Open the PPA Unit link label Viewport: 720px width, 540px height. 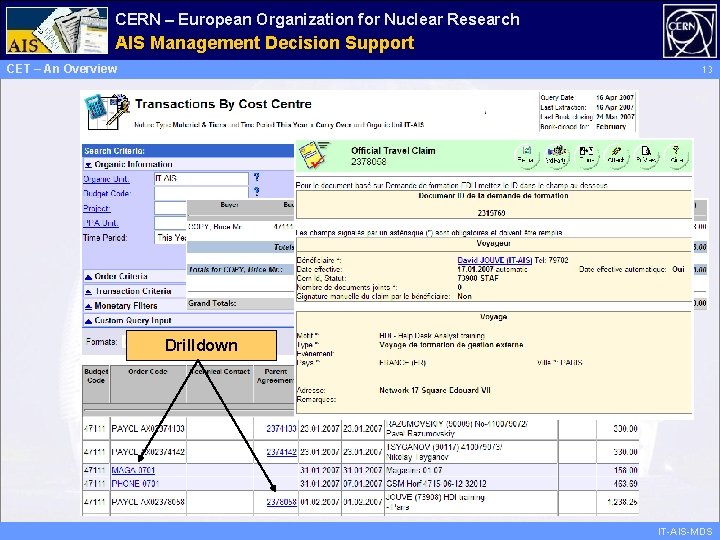click(101, 223)
